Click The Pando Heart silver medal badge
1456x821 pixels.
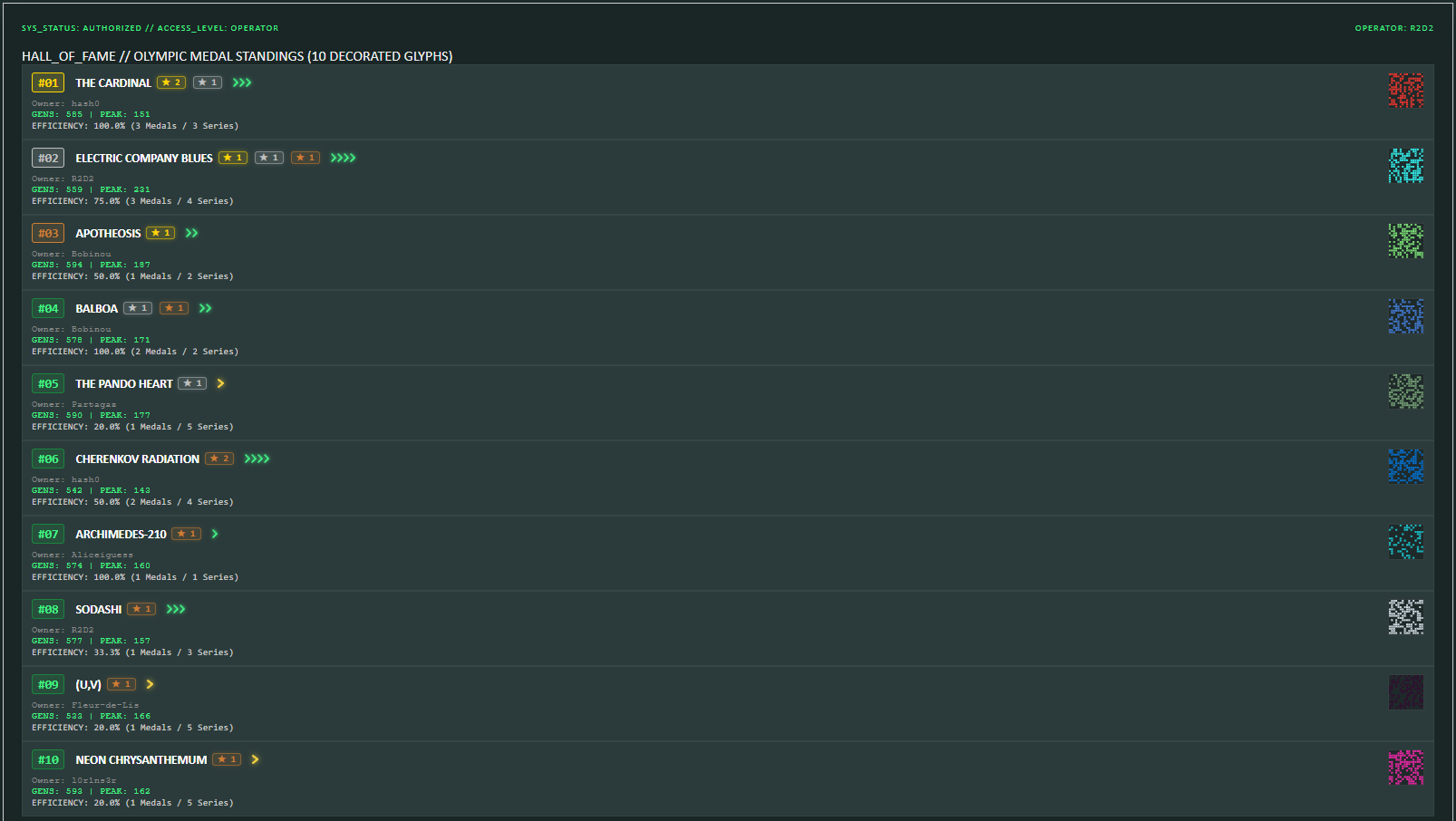click(192, 383)
